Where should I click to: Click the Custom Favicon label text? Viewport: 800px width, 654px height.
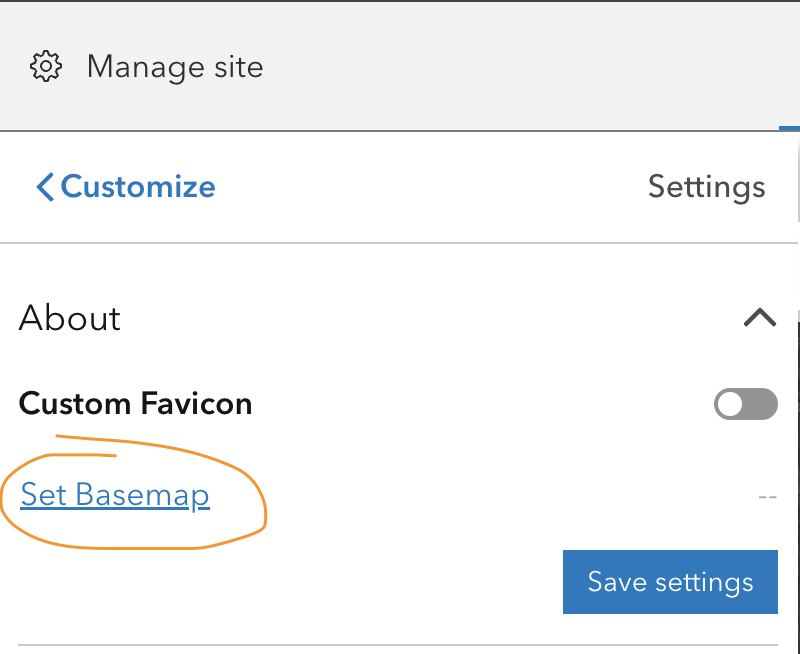point(135,404)
